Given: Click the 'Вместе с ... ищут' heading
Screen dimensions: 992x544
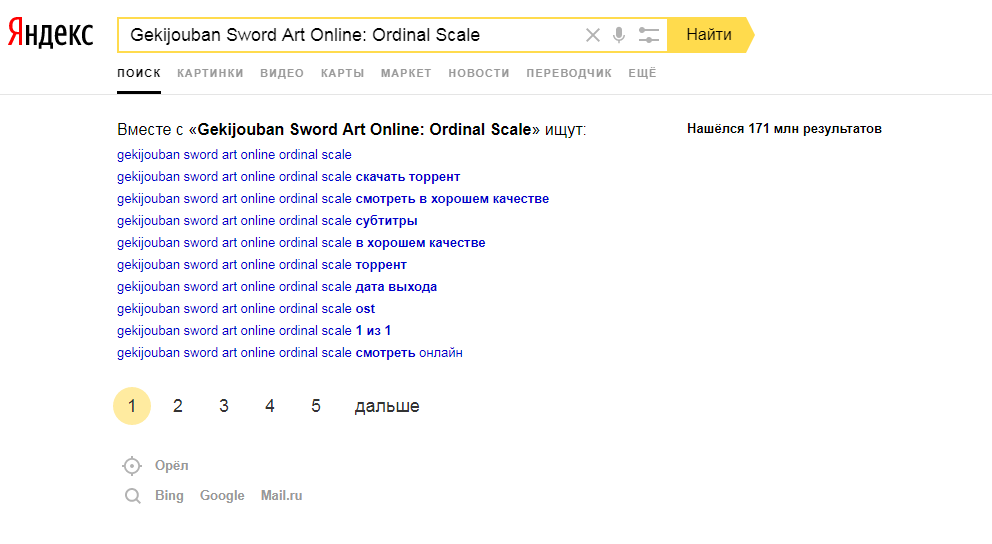Looking at the screenshot, I should point(352,130).
